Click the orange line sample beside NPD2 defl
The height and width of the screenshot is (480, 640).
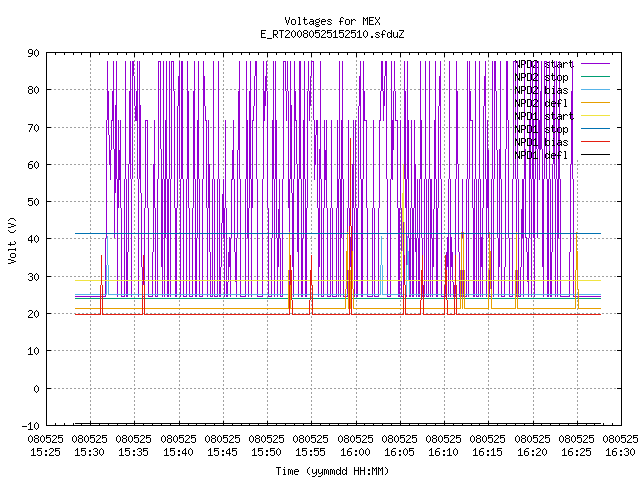tap(595, 102)
